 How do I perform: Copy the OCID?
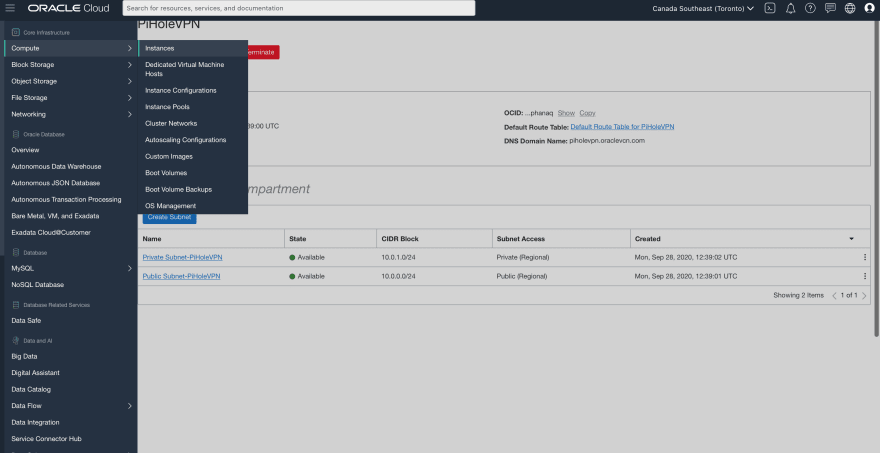pos(588,113)
